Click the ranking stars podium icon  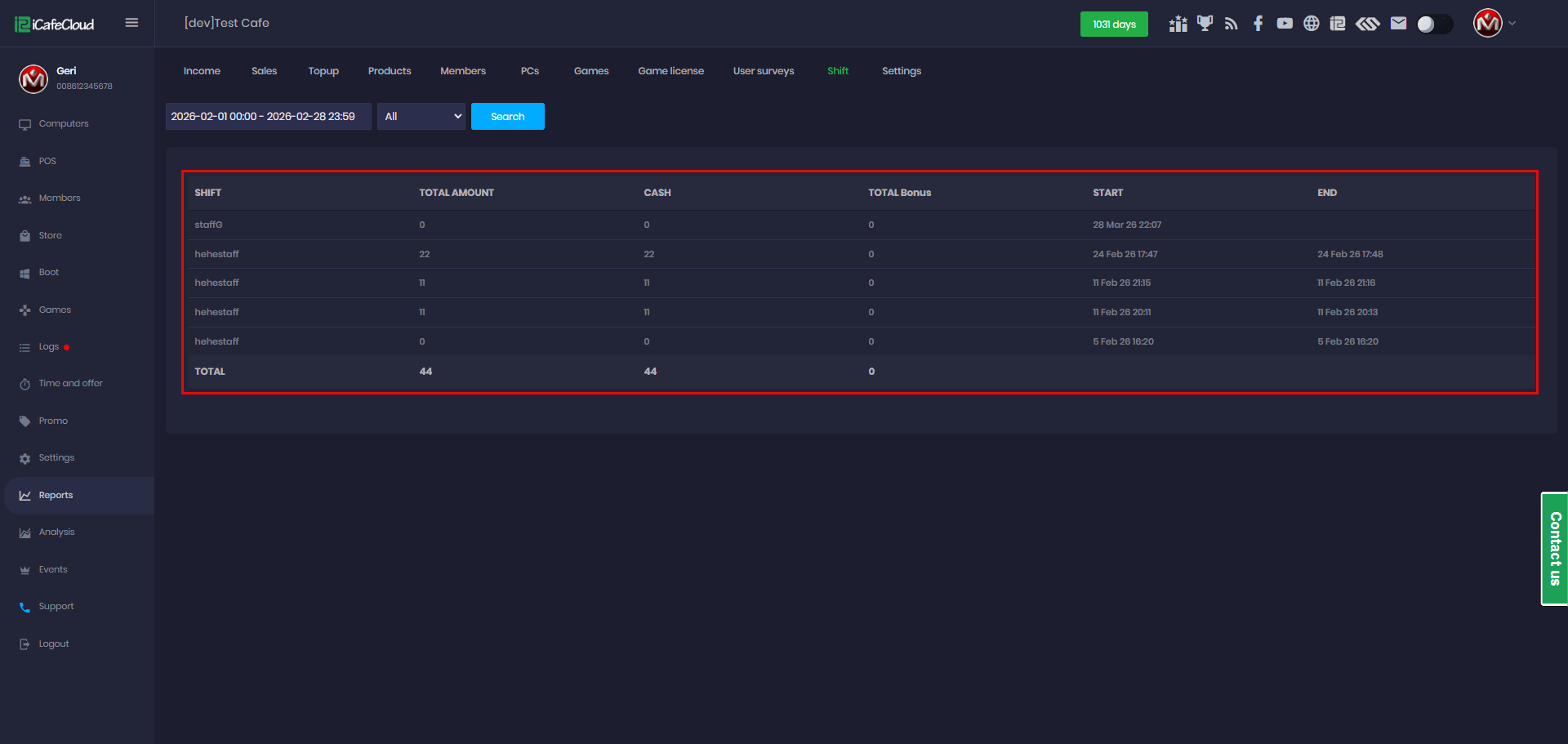tap(1178, 24)
